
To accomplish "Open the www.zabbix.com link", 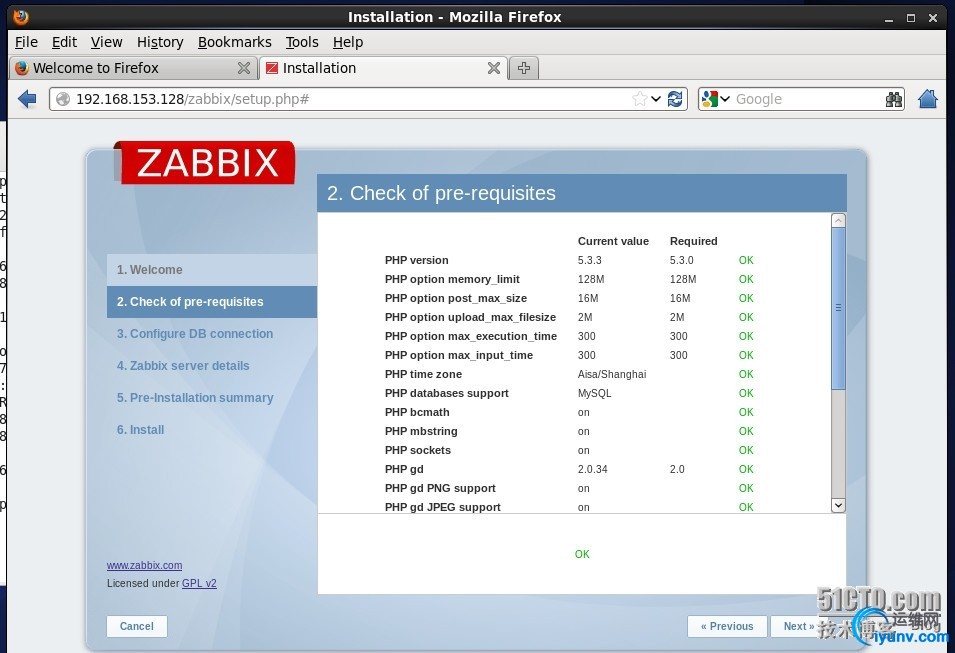I will point(144,565).
